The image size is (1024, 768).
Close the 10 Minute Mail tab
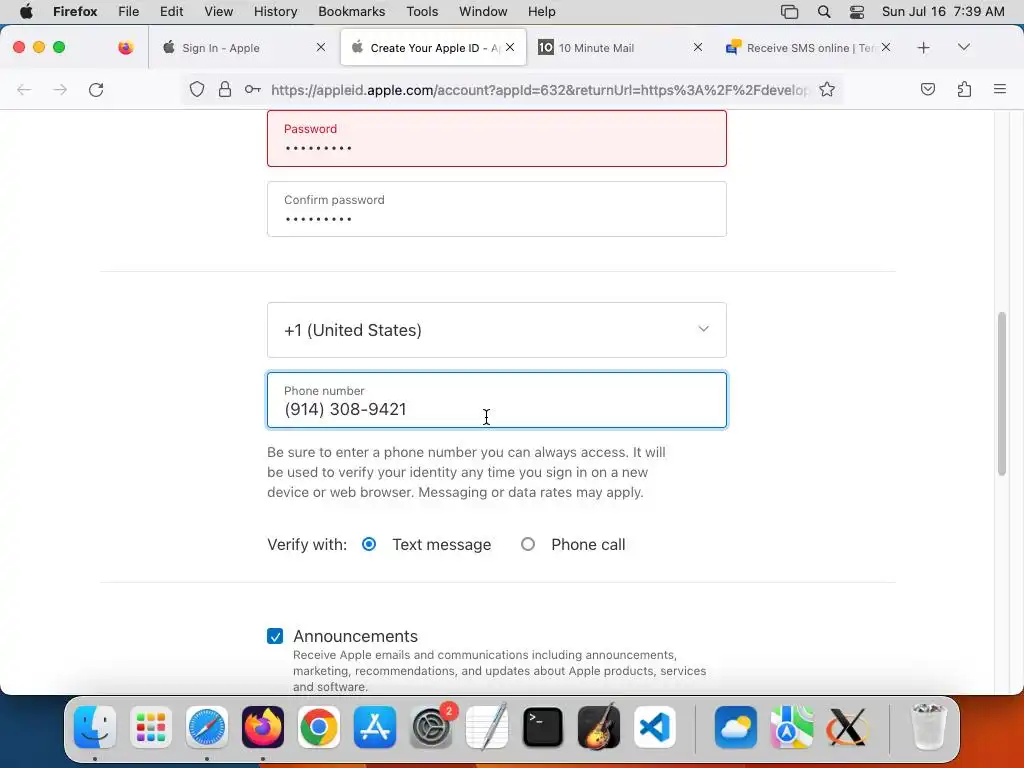pos(697,47)
